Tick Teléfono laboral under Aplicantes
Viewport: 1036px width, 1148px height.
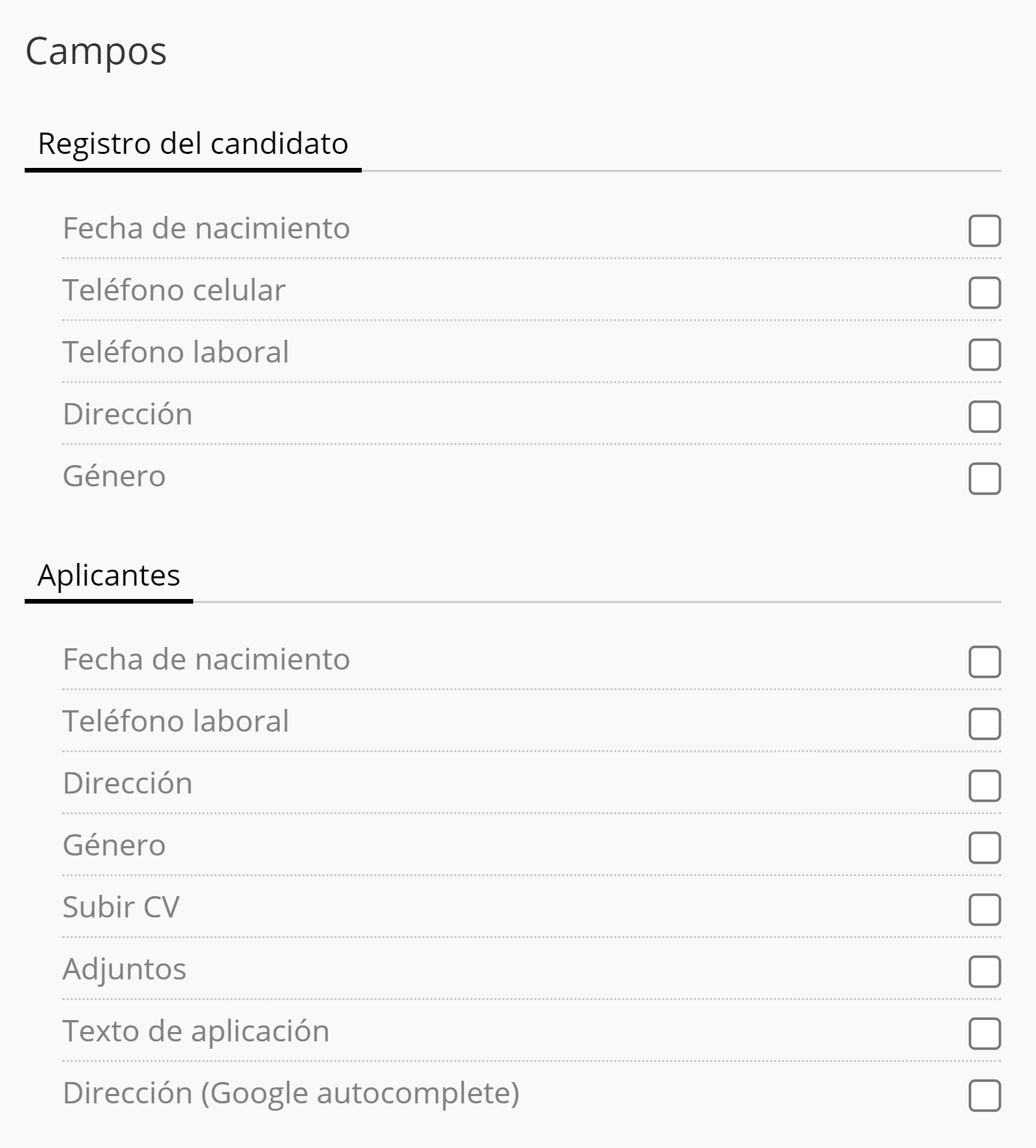984,724
